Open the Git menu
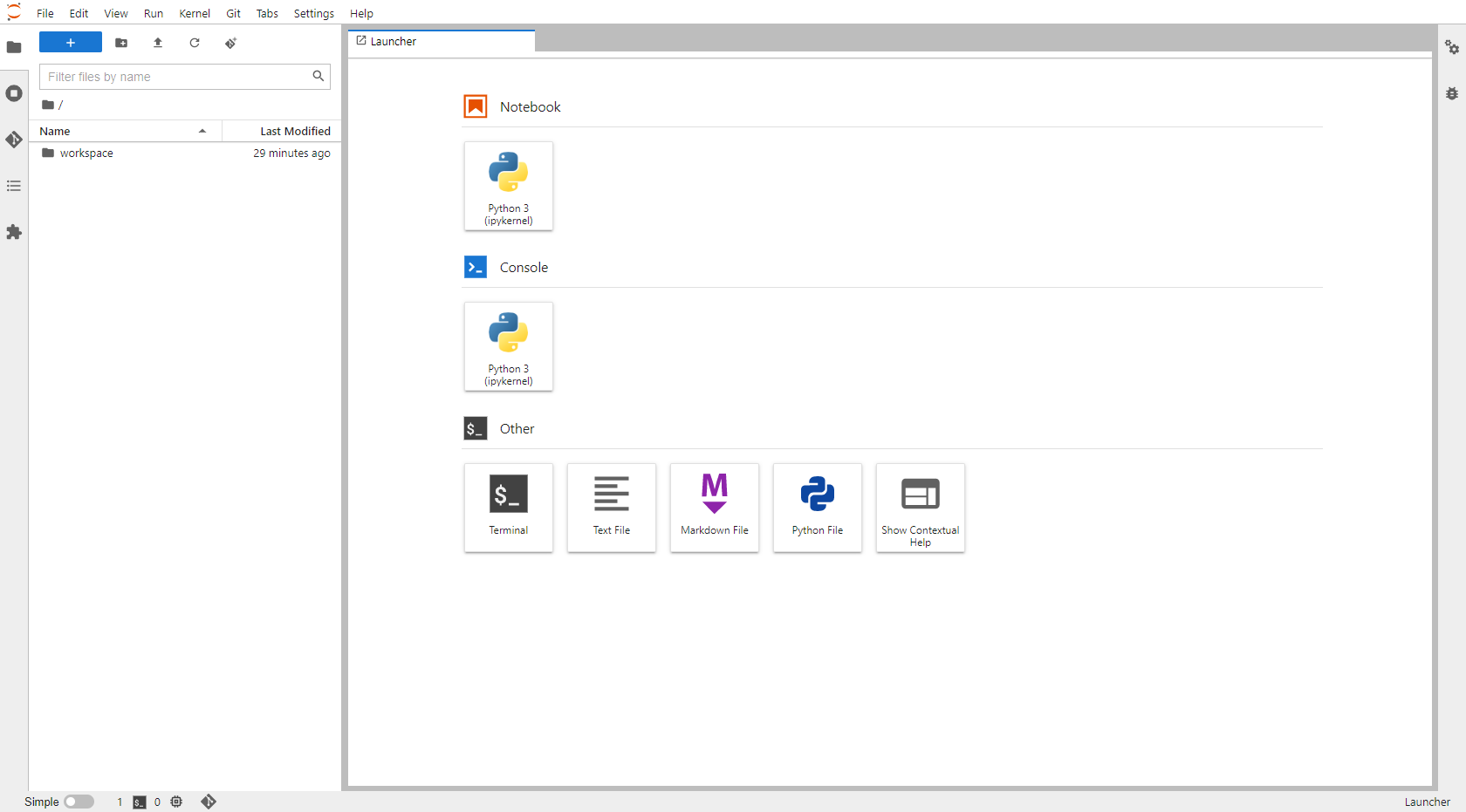Screen dimensions: 1466x812 pos(233,13)
